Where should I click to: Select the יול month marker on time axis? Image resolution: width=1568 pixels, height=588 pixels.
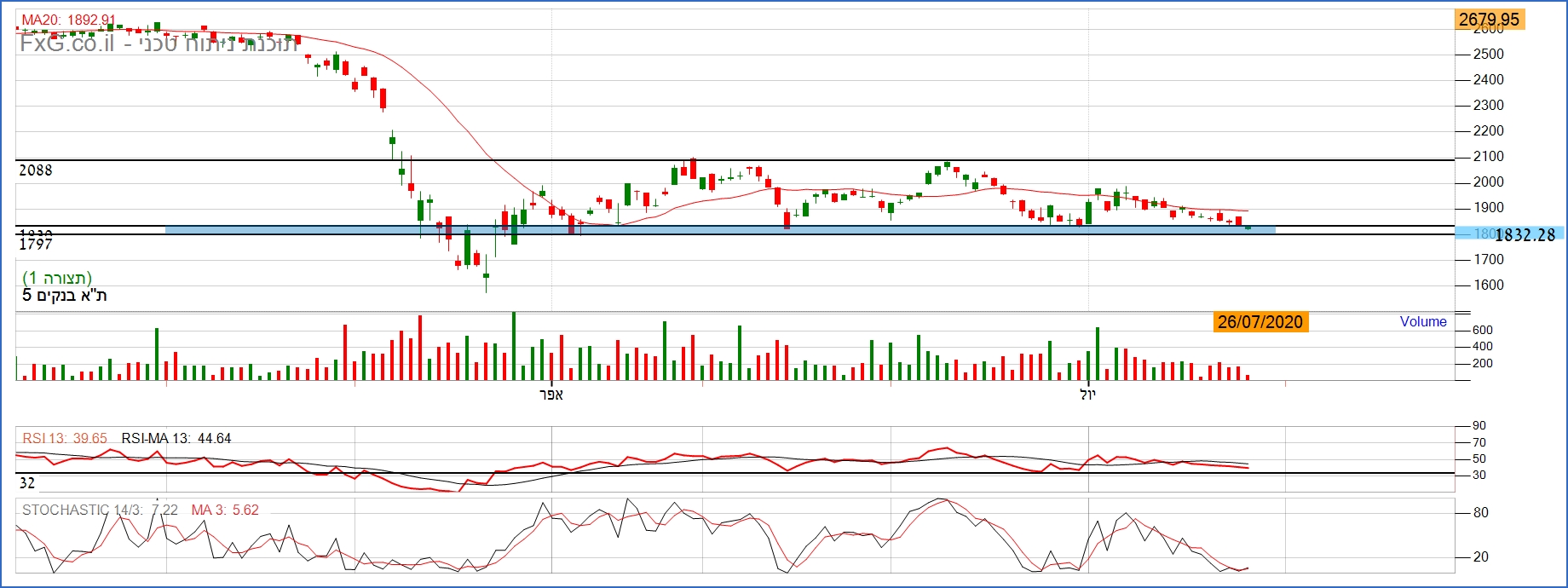coord(1087,395)
